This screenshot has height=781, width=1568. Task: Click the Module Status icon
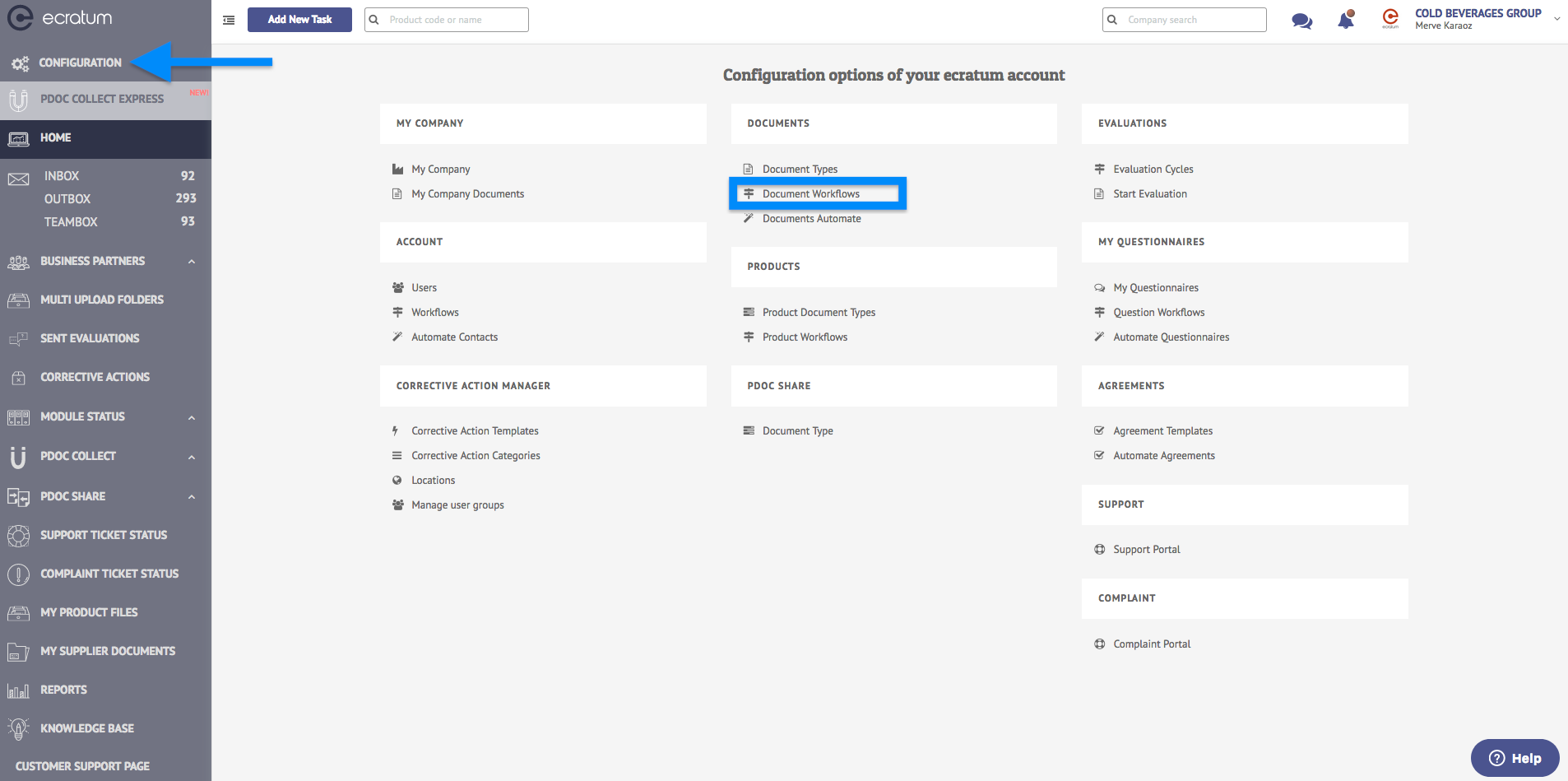click(18, 417)
